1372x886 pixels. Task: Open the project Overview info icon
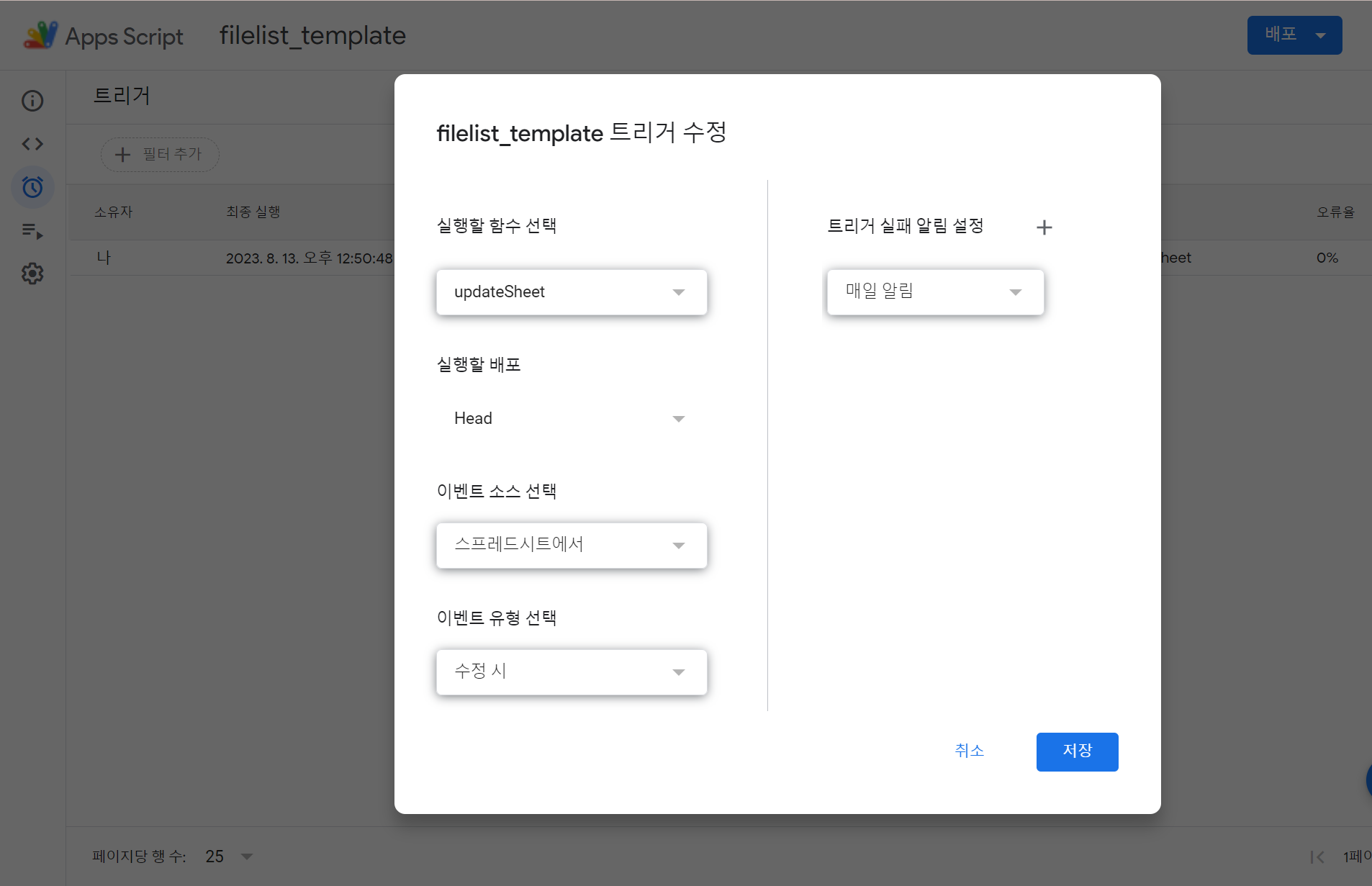[32, 101]
